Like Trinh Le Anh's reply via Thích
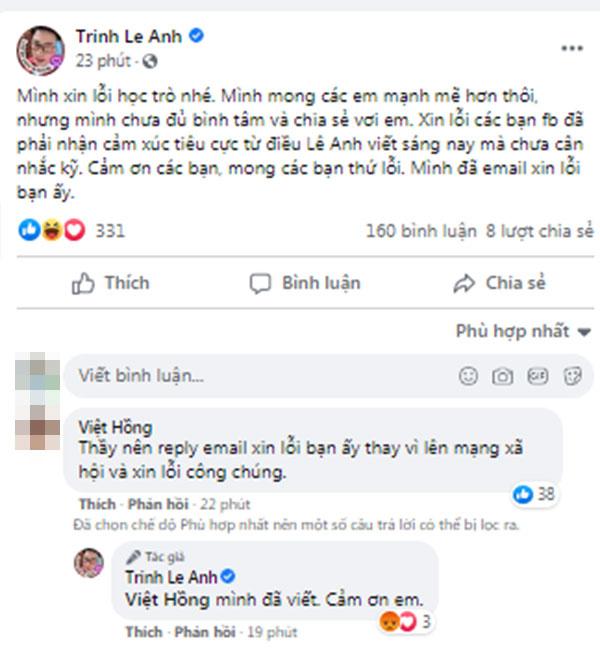The width and height of the screenshot is (600, 652). (x=144, y=632)
